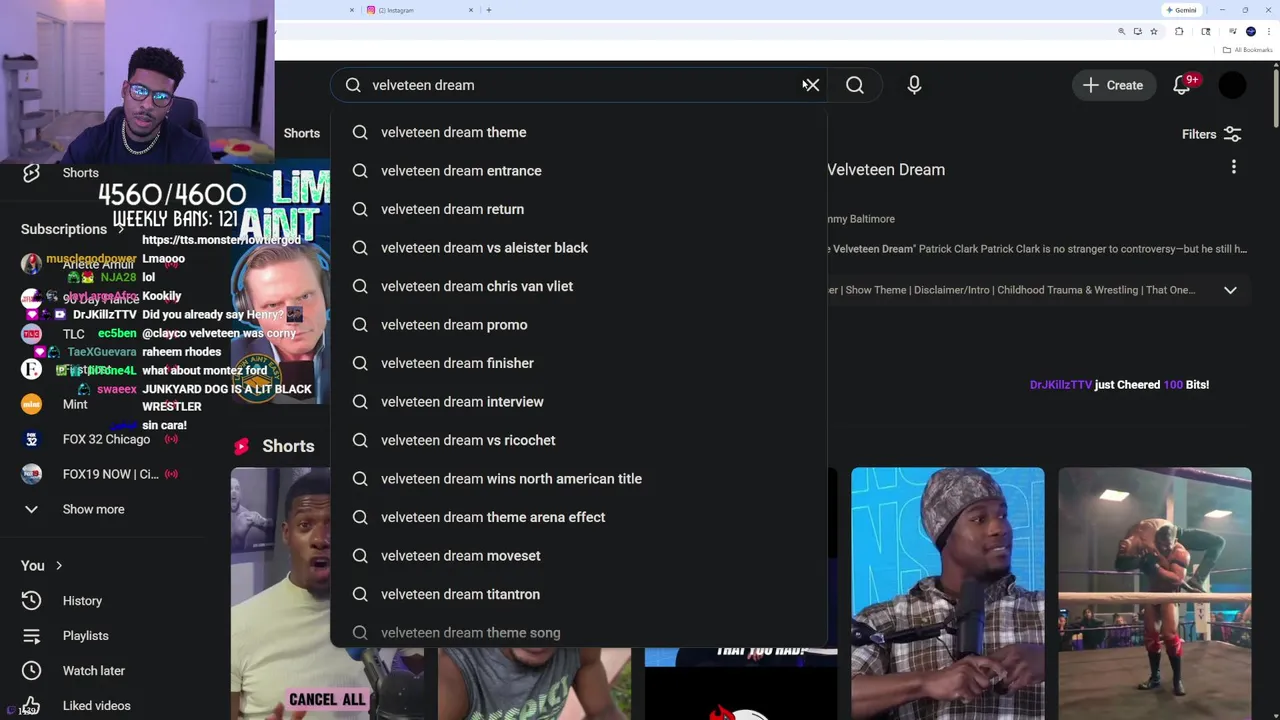1280x720 pixels.
Task: Open the Mint channel avatar
Action: [31, 404]
